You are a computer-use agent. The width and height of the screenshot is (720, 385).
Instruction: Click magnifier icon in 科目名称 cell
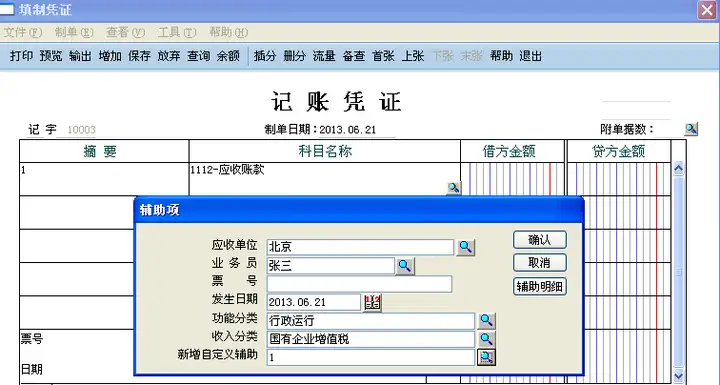coord(454,187)
